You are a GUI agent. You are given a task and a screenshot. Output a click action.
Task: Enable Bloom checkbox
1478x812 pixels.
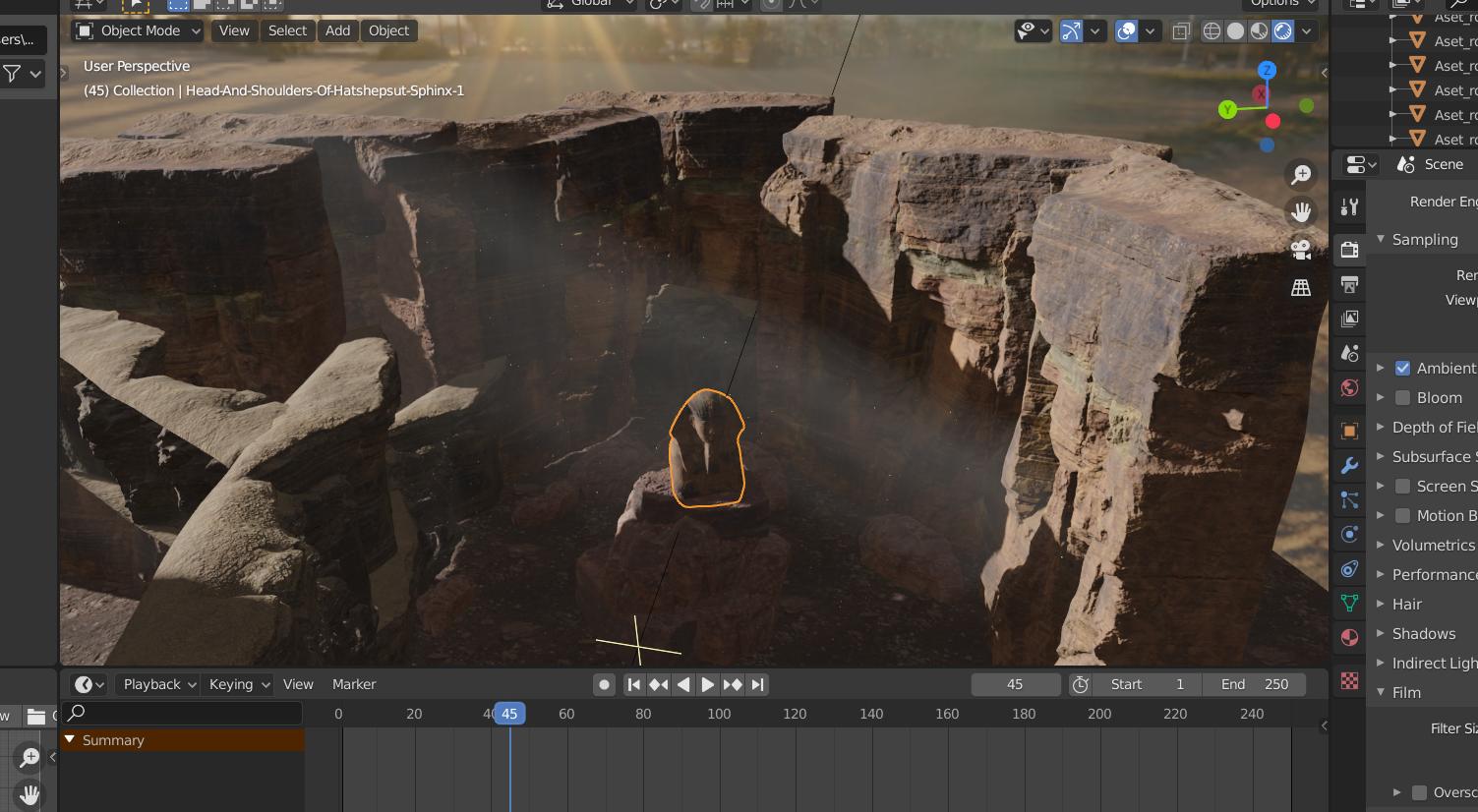click(1402, 397)
